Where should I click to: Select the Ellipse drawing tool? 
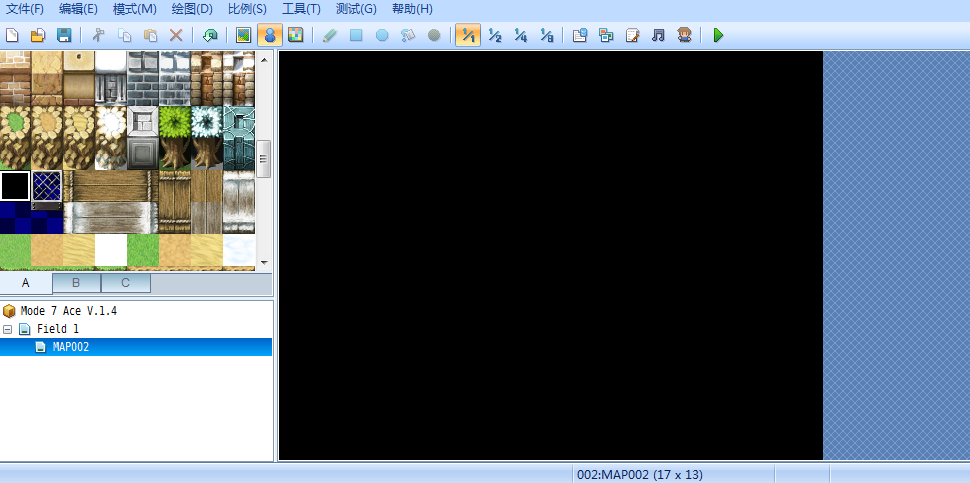coord(382,35)
